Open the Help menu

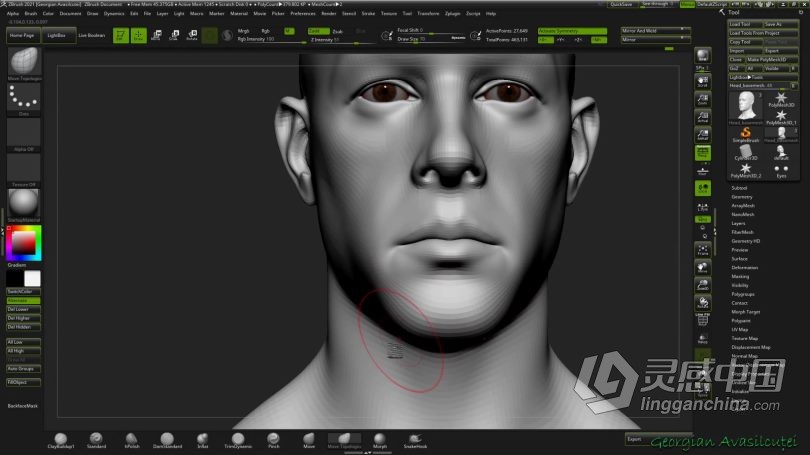491,13
